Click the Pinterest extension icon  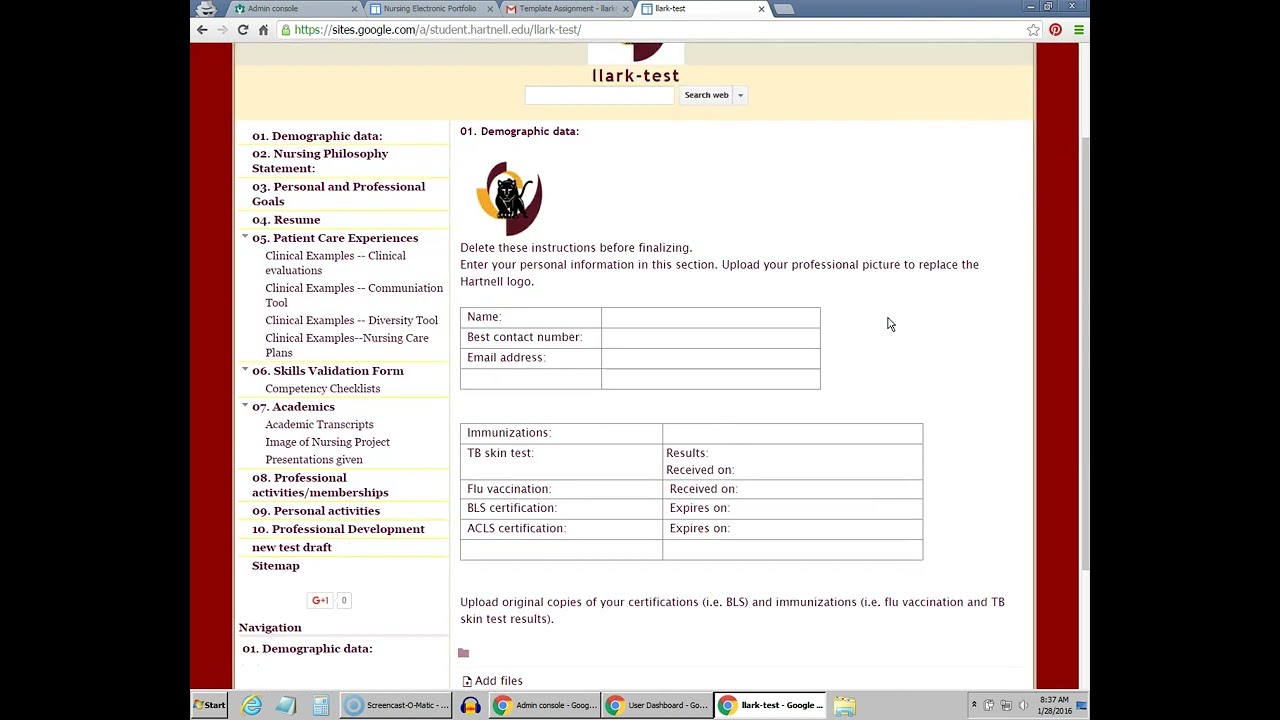[1055, 30]
